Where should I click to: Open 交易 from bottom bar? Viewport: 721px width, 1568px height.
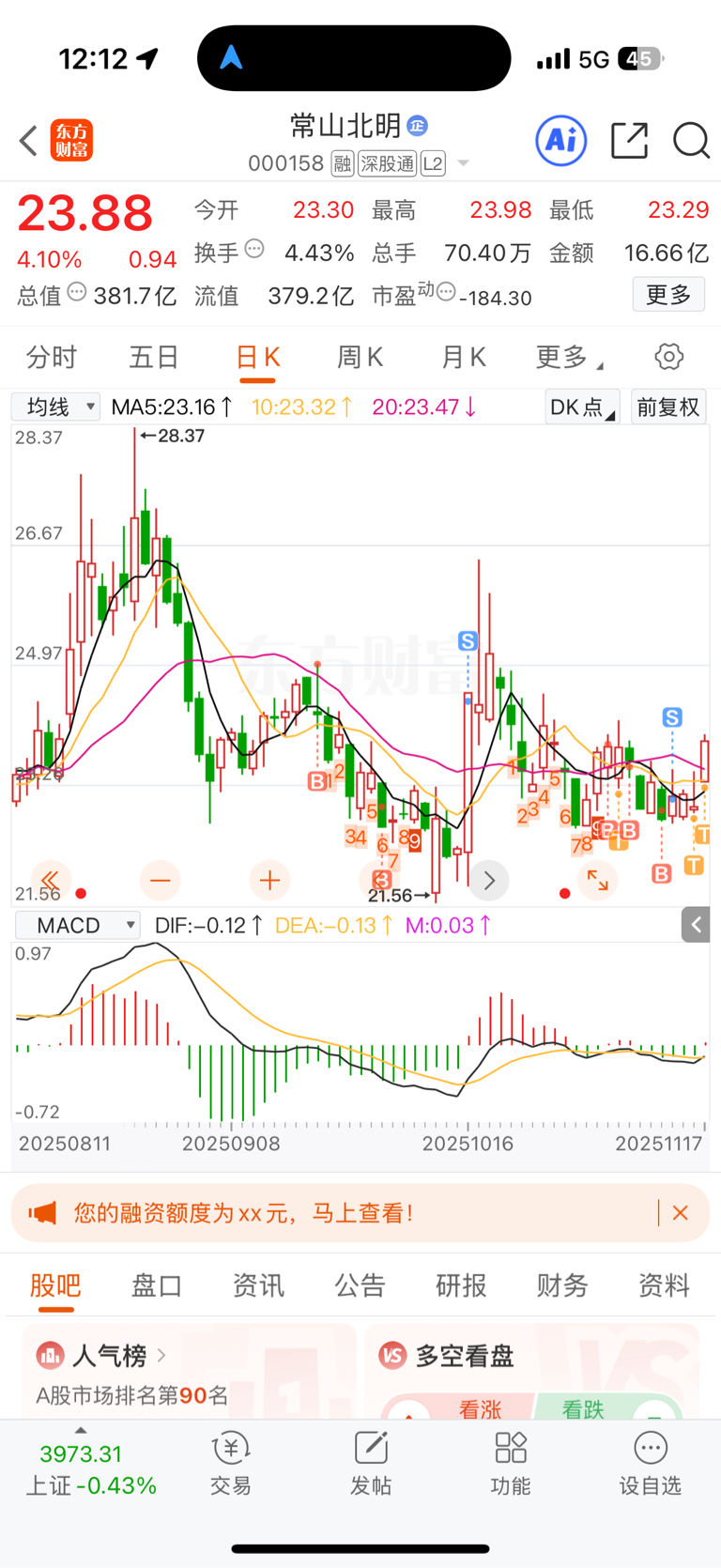tap(230, 1463)
